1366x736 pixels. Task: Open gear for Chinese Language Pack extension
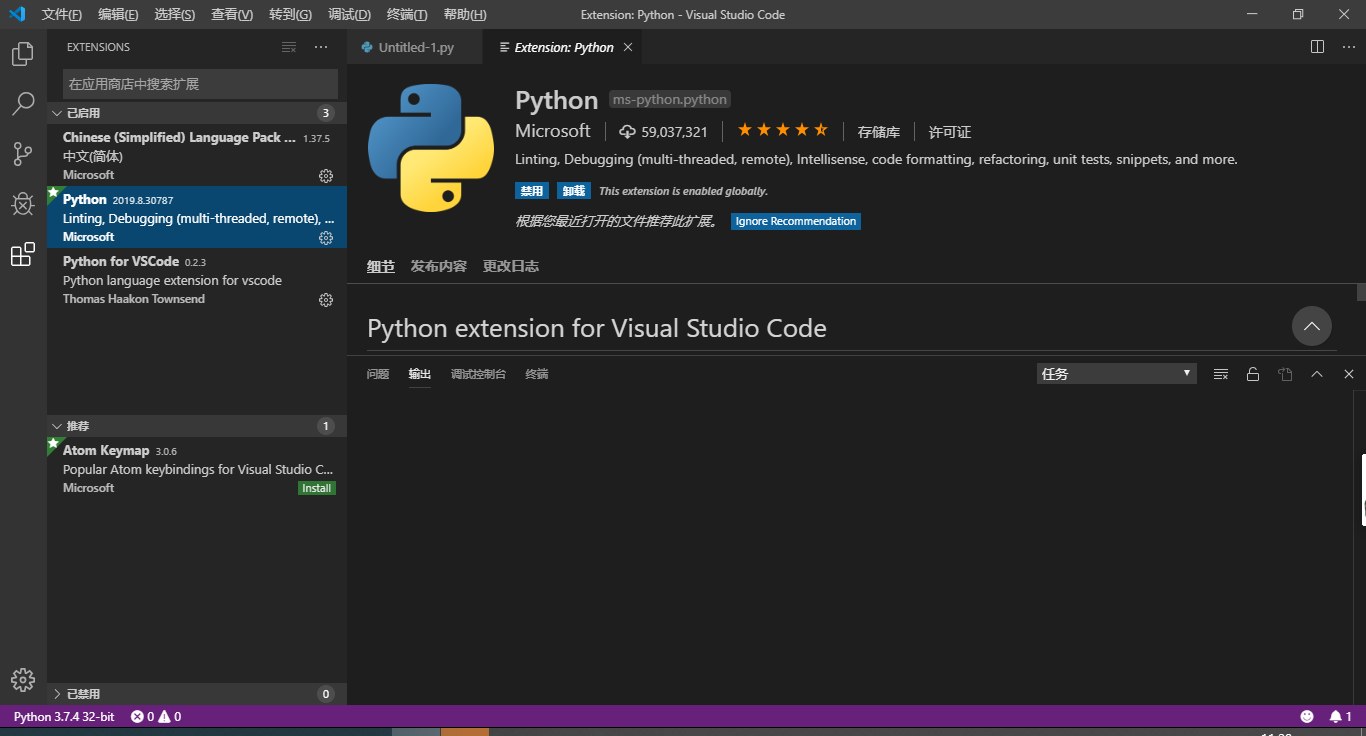[x=326, y=175]
